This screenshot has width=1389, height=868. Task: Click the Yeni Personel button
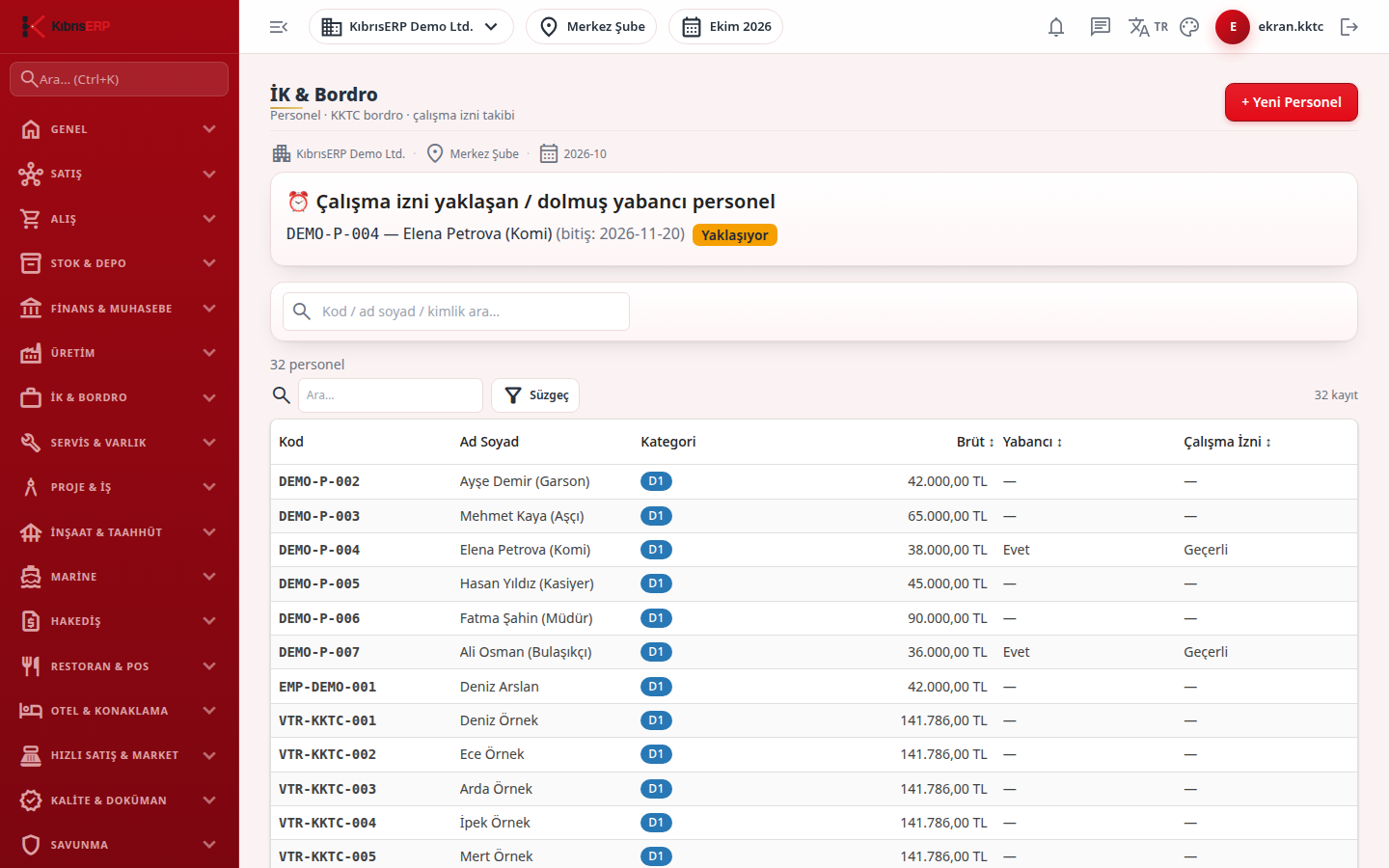(1291, 102)
